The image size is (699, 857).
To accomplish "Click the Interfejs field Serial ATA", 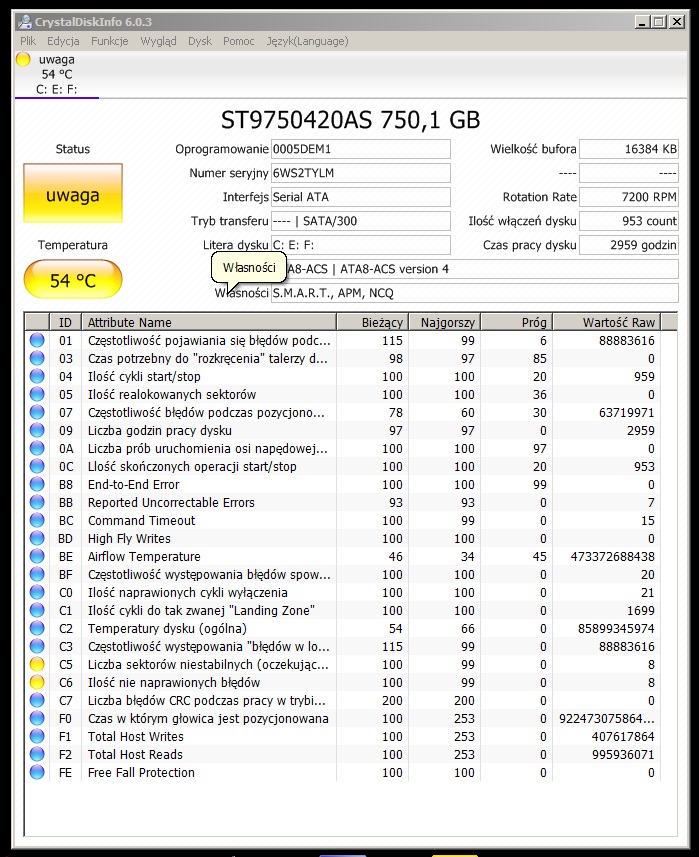I will [361, 197].
